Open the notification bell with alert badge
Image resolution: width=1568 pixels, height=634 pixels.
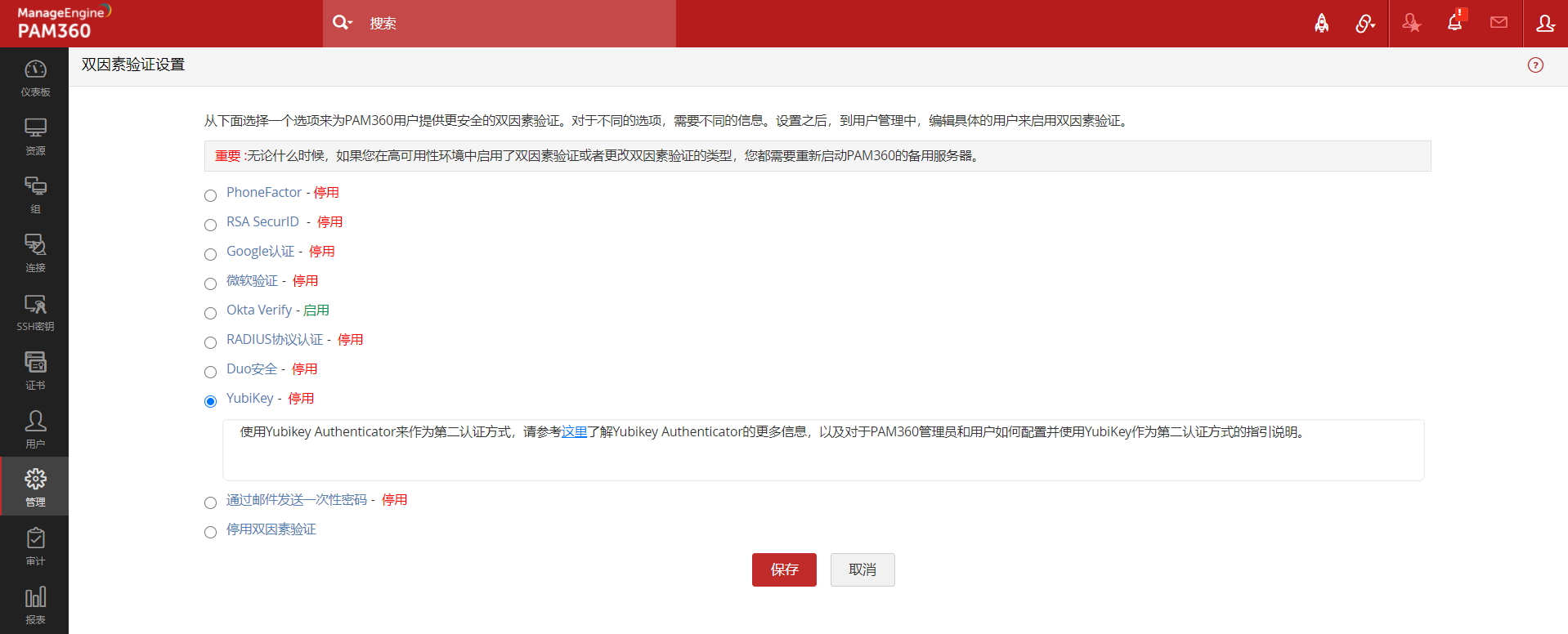[x=1456, y=21]
